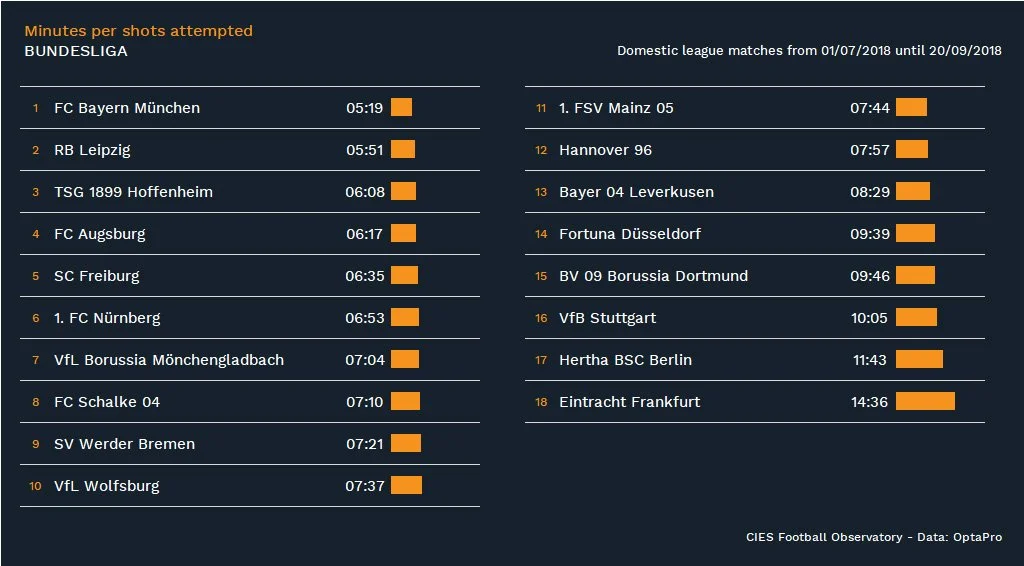Viewport: 1024px width, 566px height.
Task: Click the rank number 18
Action: coord(541,402)
